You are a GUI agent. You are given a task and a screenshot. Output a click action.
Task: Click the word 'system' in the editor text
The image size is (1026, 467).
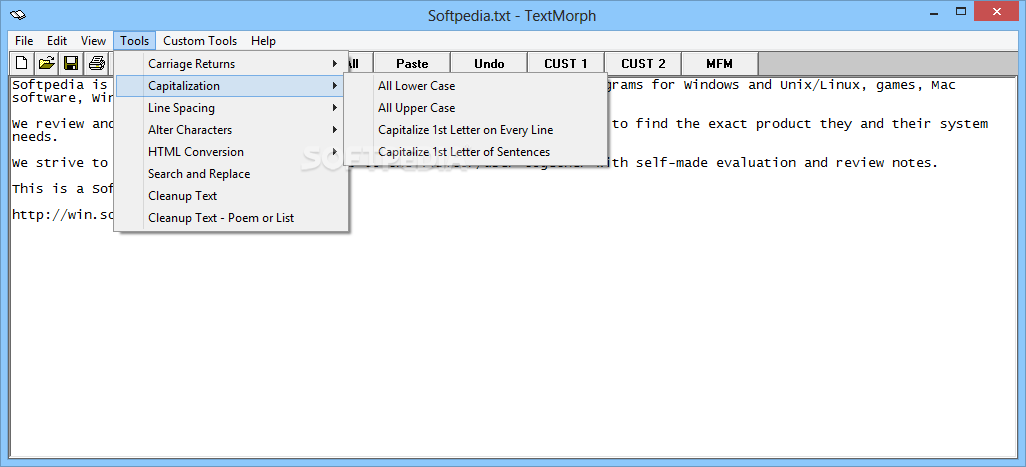[x=964, y=124]
